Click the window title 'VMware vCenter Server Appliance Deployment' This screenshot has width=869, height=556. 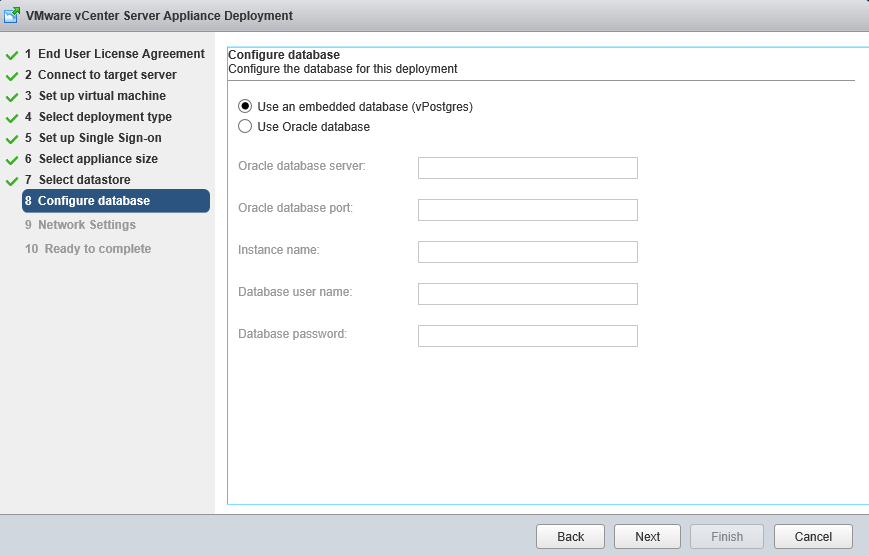point(159,16)
